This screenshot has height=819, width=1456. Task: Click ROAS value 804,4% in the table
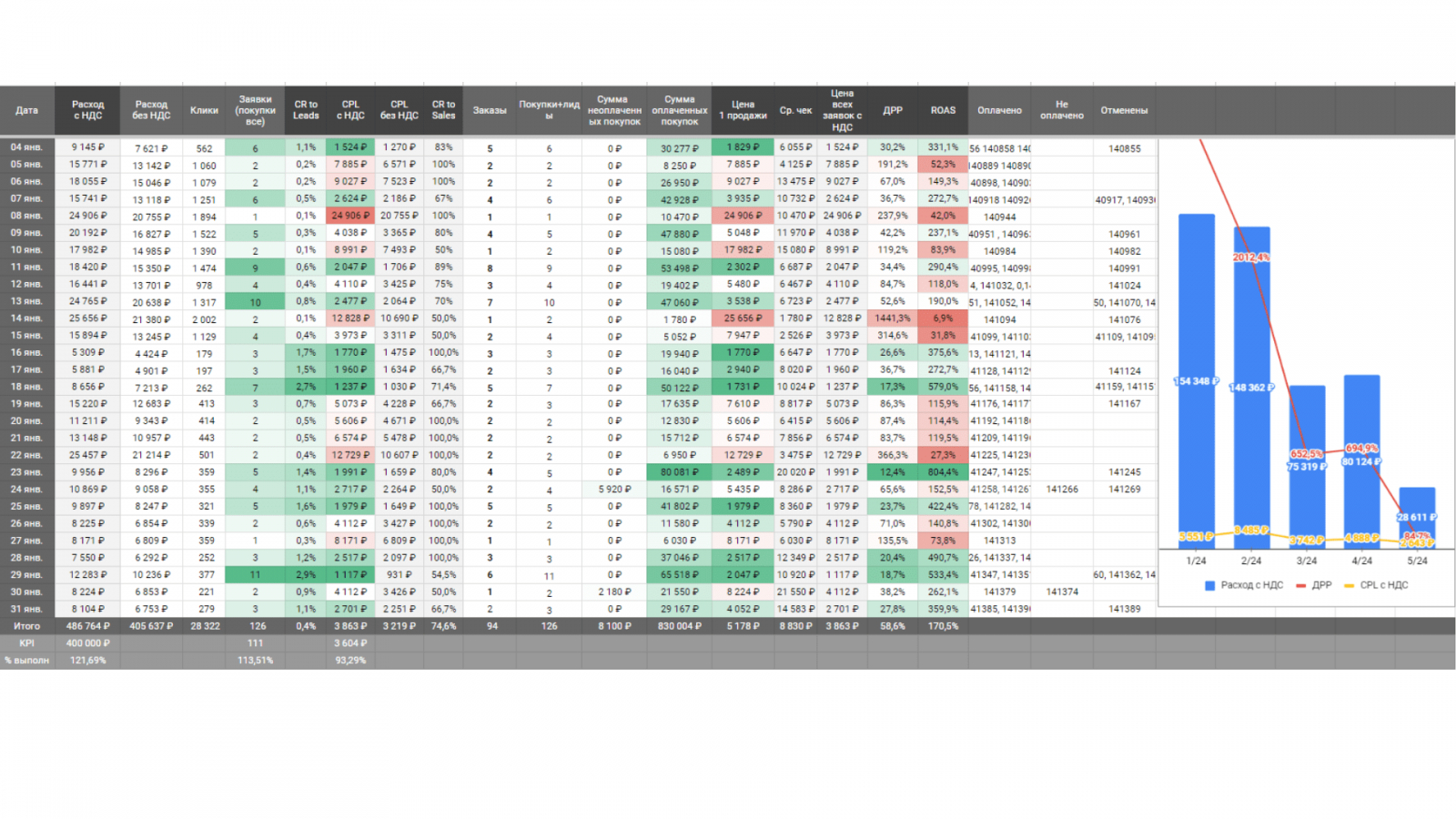coord(943,472)
